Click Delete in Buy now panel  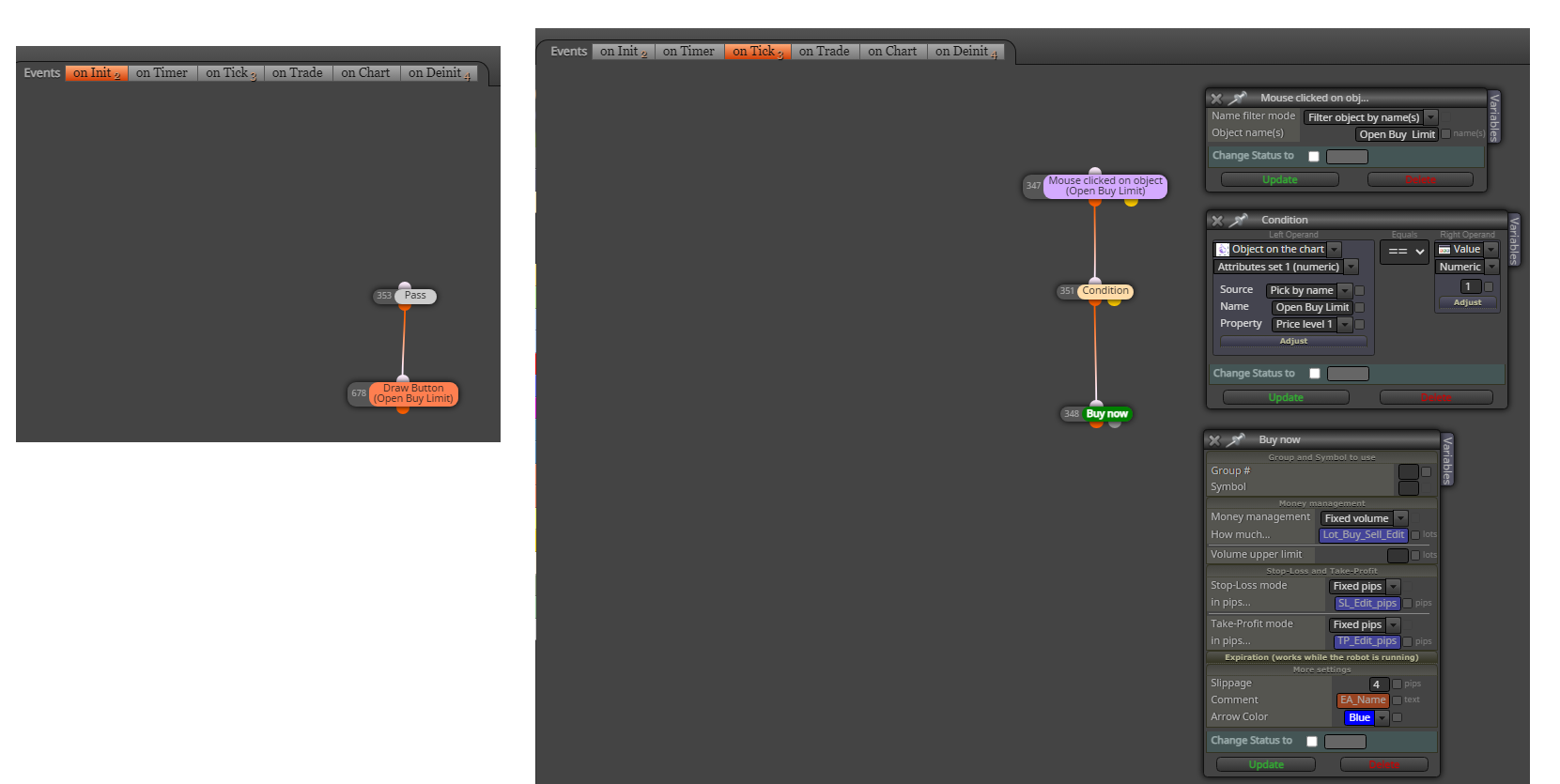pos(1384,765)
